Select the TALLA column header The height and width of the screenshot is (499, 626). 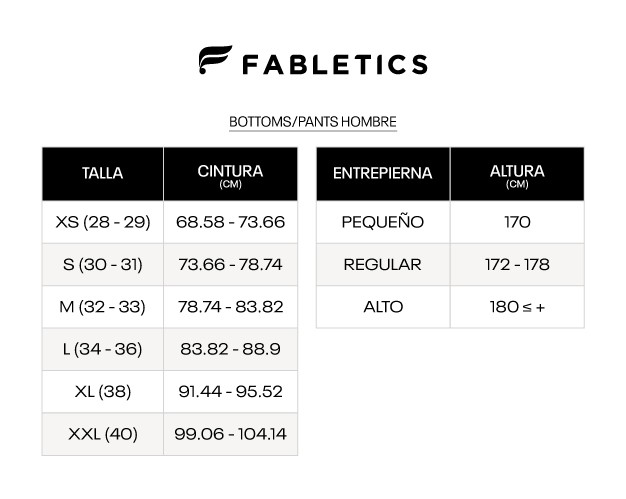[x=102, y=174]
